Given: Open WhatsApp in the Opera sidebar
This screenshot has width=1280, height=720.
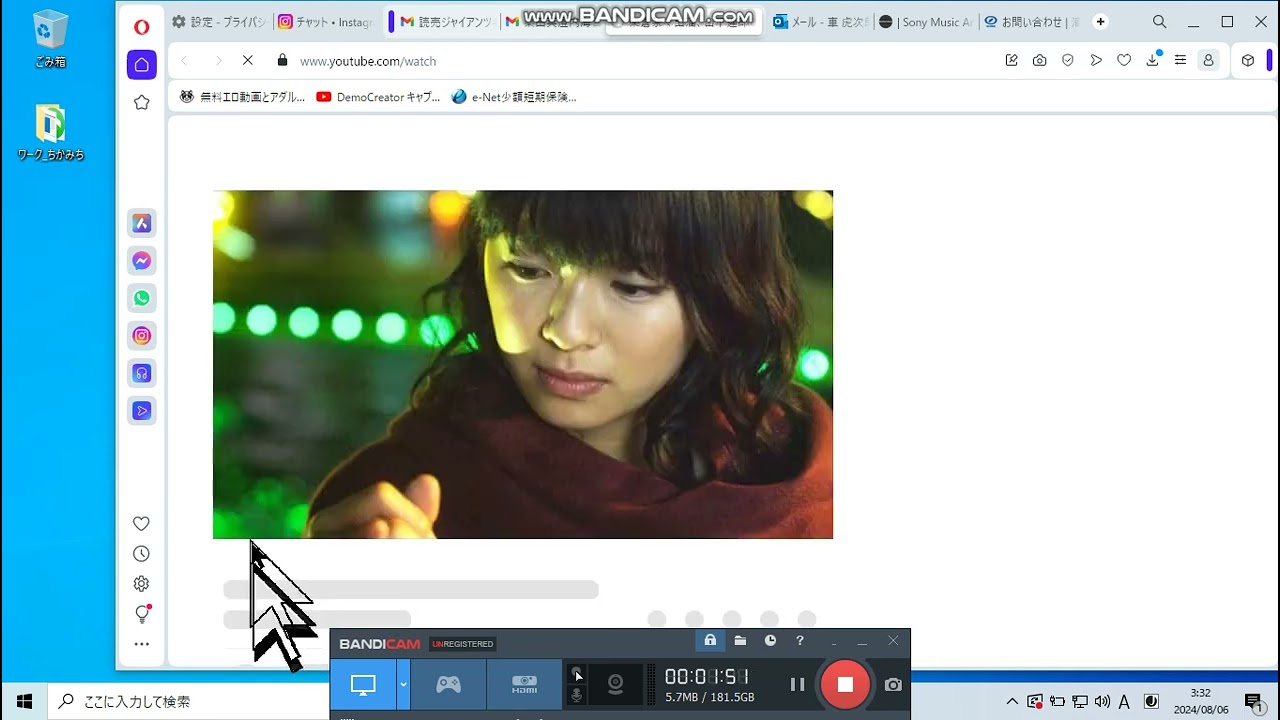Looking at the screenshot, I should click(142, 298).
